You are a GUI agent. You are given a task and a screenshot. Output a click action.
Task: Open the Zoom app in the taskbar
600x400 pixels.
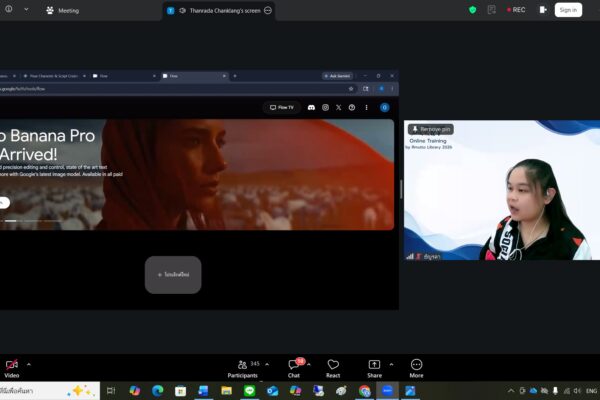pos(387,391)
